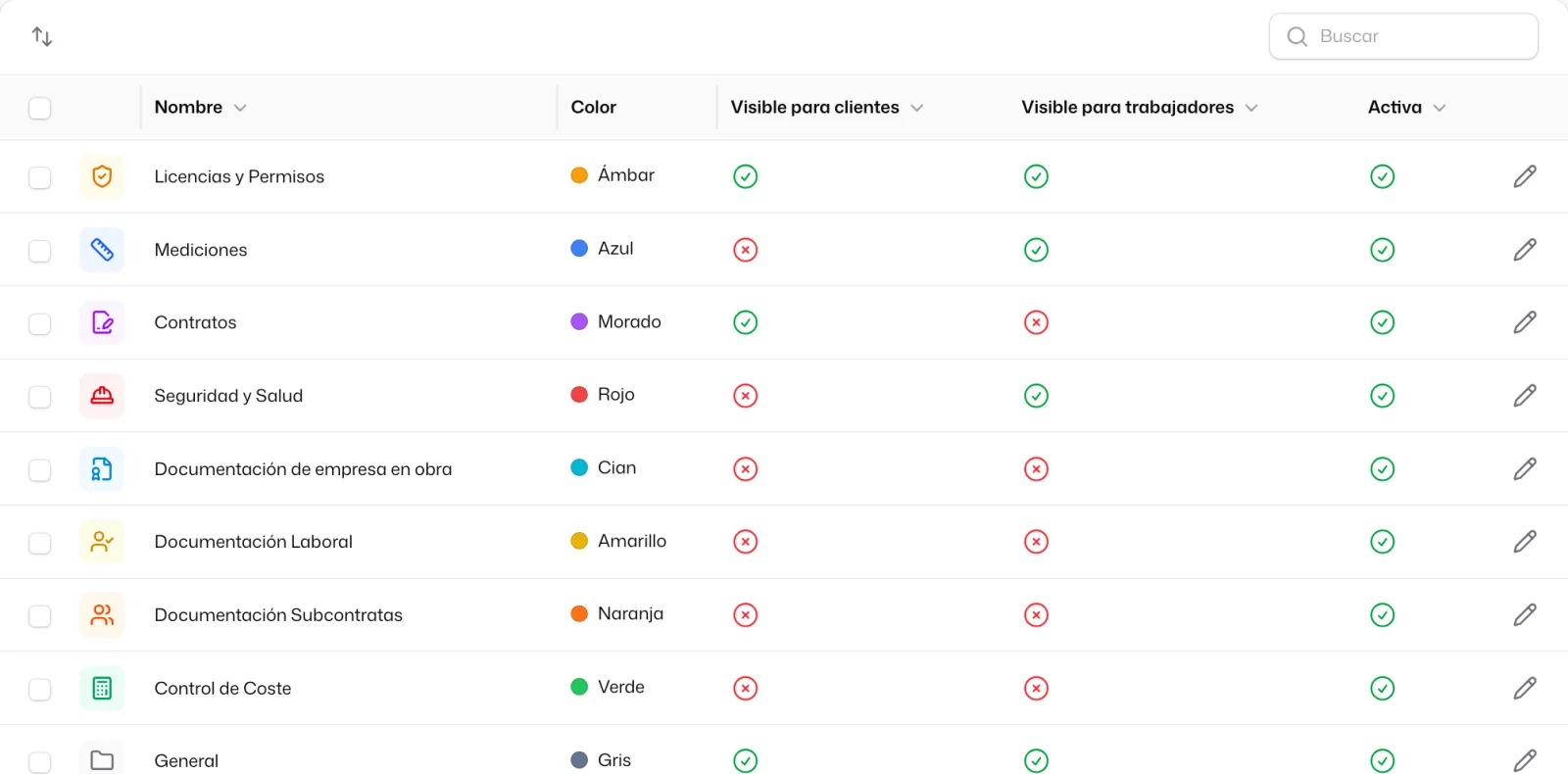This screenshot has height=774, width=1568.
Task: Tick the select-all checkbox in the header
Action: [40, 108]
